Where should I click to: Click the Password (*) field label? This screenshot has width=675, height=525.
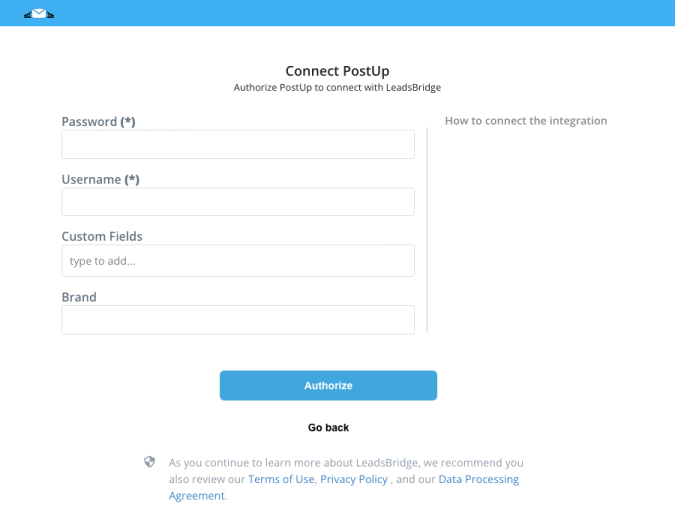(x=99, y=122)
